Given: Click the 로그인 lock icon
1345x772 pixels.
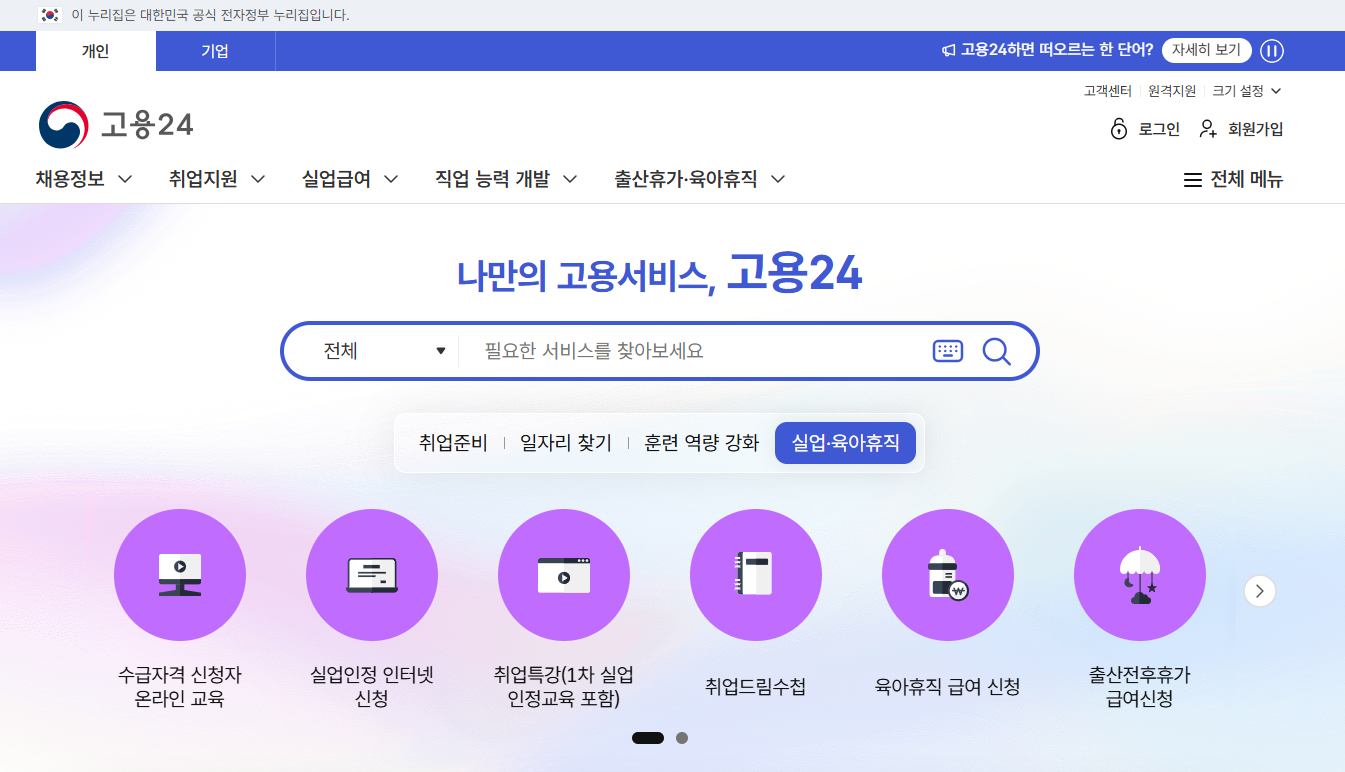Looking at the screenshot, I should [1119, 129].
